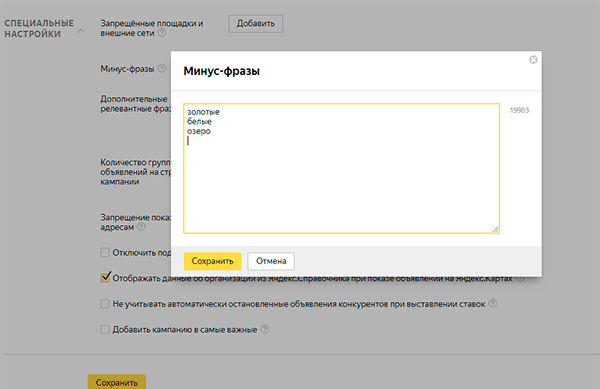Screen dimensions: 600x389
Task: Collapse the Специальные настройки section chevron
Action: pos(81,31)
